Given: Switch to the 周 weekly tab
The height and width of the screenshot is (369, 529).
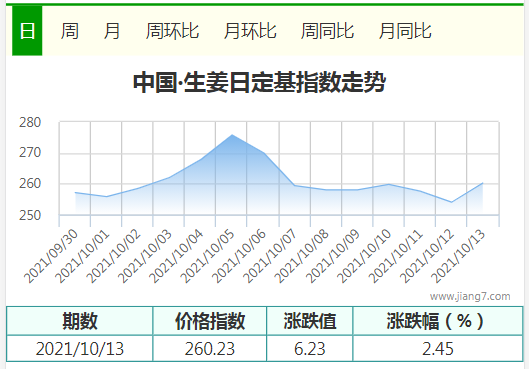Looking at the screenshot, I should 69,31.
